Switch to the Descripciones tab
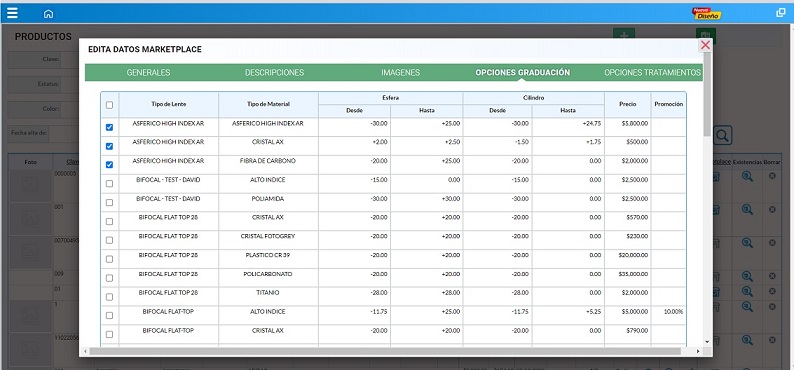The width and height of the screenshot is (794, 370). [274, 72]
